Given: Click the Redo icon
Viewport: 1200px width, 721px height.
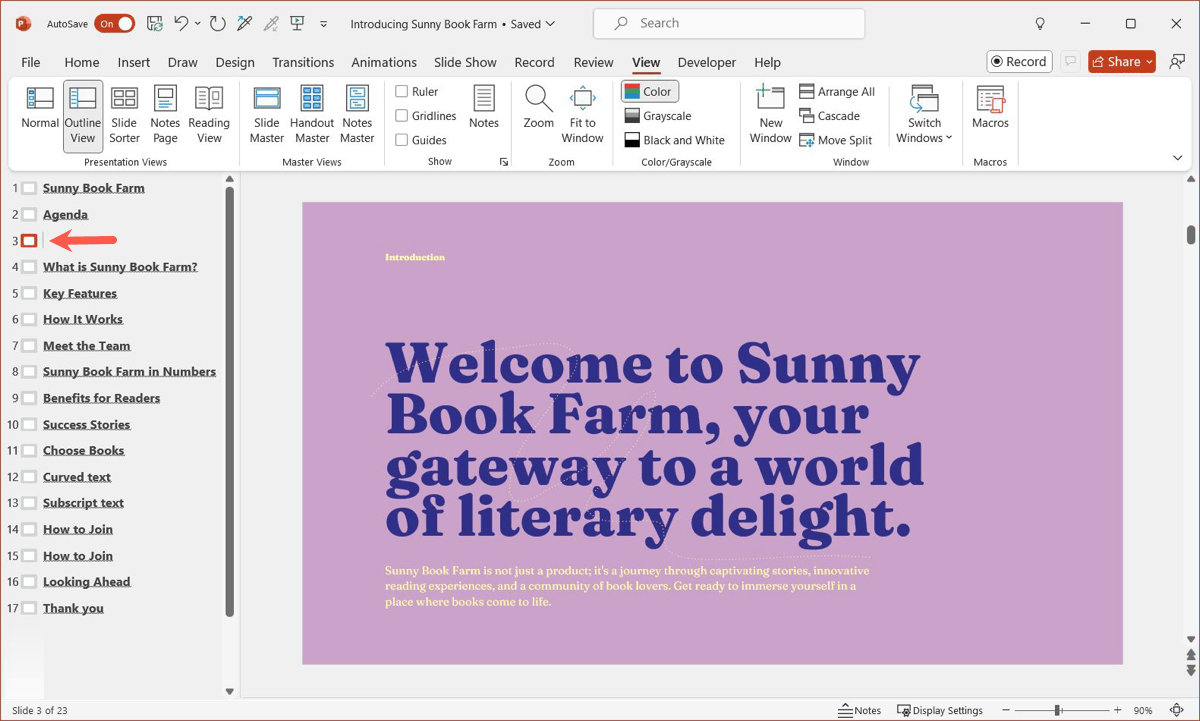Looking at the screenshot, I should 217,23.
